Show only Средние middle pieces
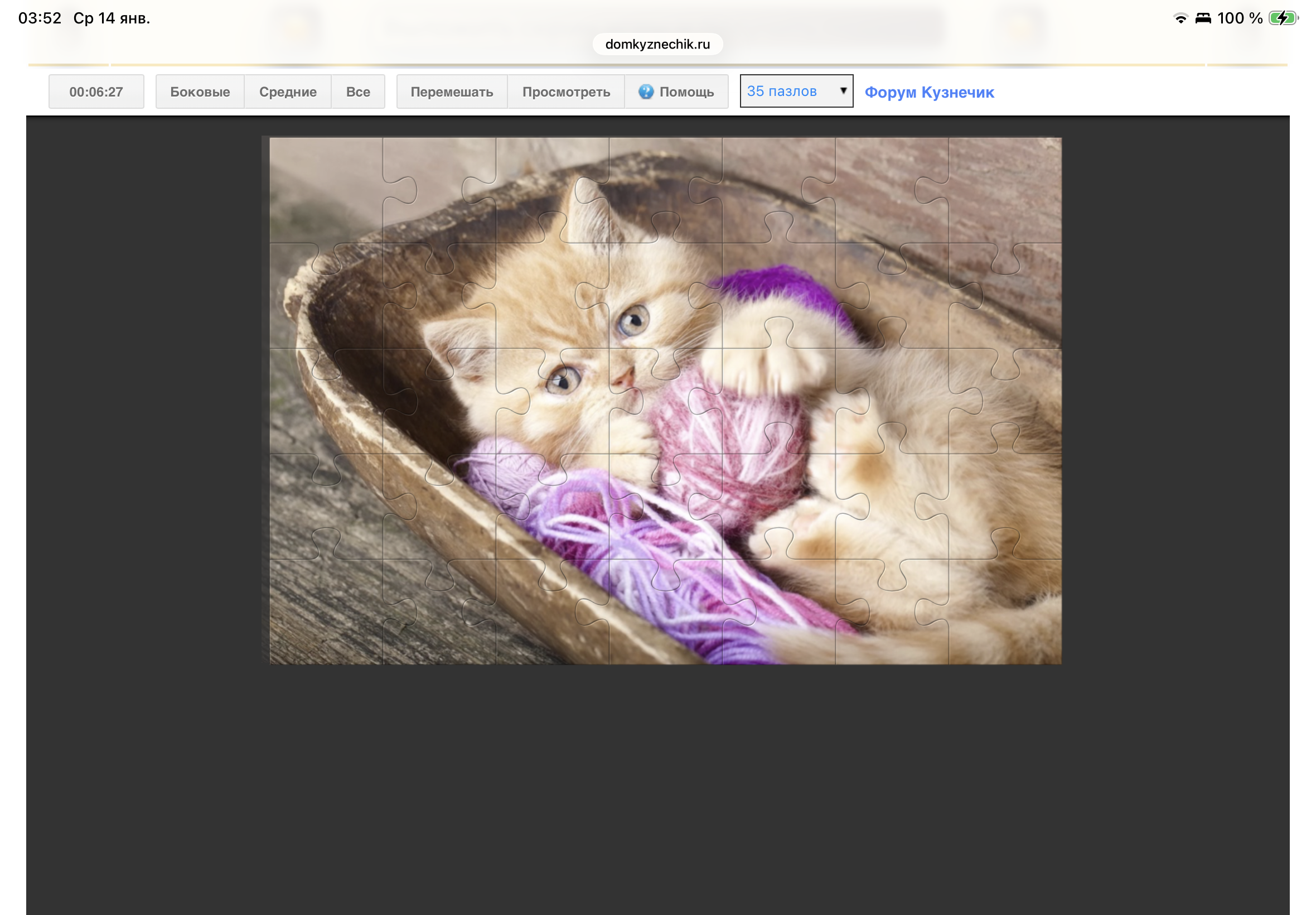Screen dimensions: 1316x915 tap(288, 92)
